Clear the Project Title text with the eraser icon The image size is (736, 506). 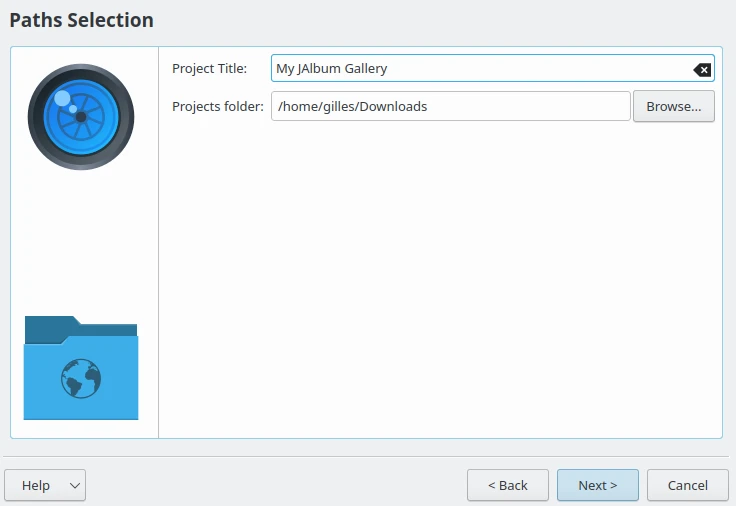pyautogui.click(x=702, y=69)
